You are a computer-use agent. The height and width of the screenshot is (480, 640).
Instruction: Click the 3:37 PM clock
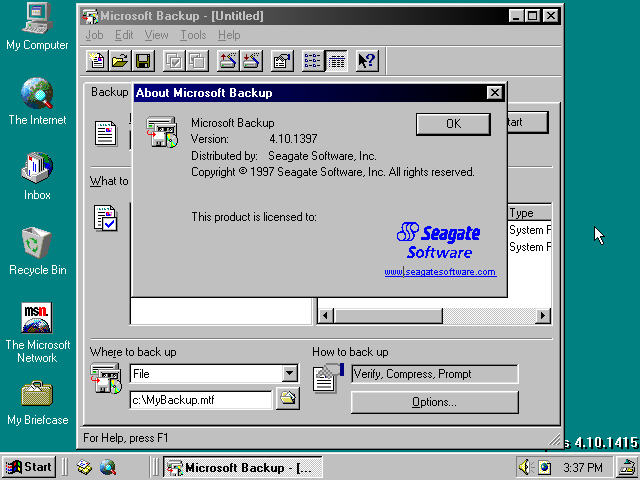click(x=582, y=467)
